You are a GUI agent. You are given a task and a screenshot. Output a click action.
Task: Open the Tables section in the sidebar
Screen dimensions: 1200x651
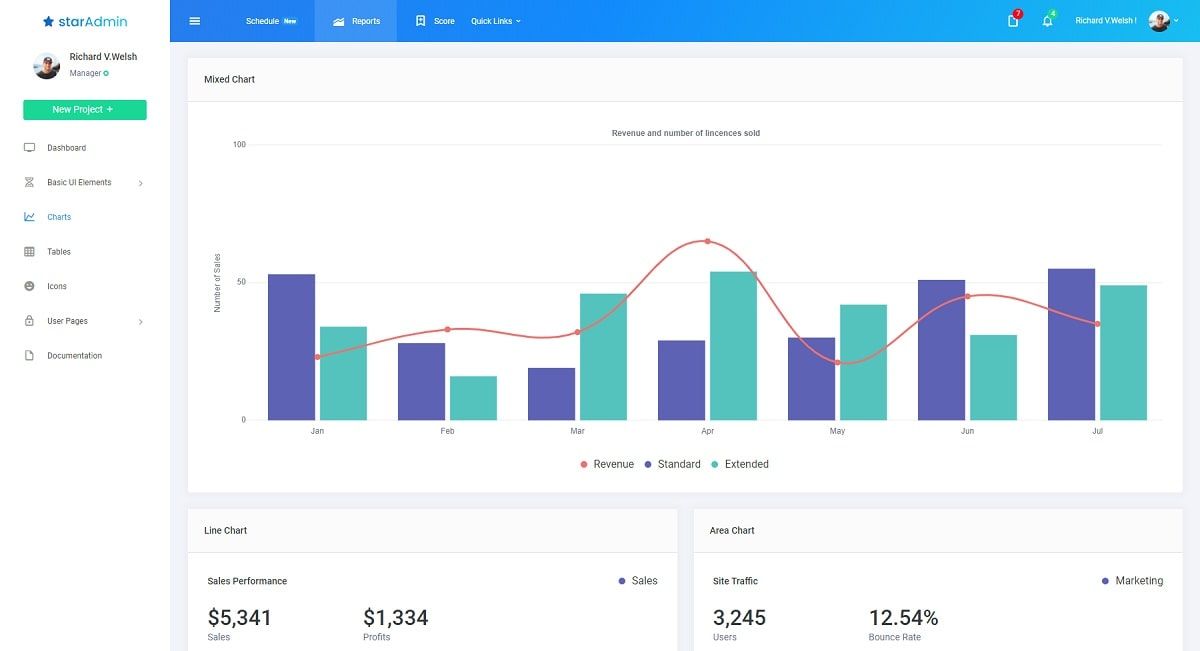[x=60, y=251]
